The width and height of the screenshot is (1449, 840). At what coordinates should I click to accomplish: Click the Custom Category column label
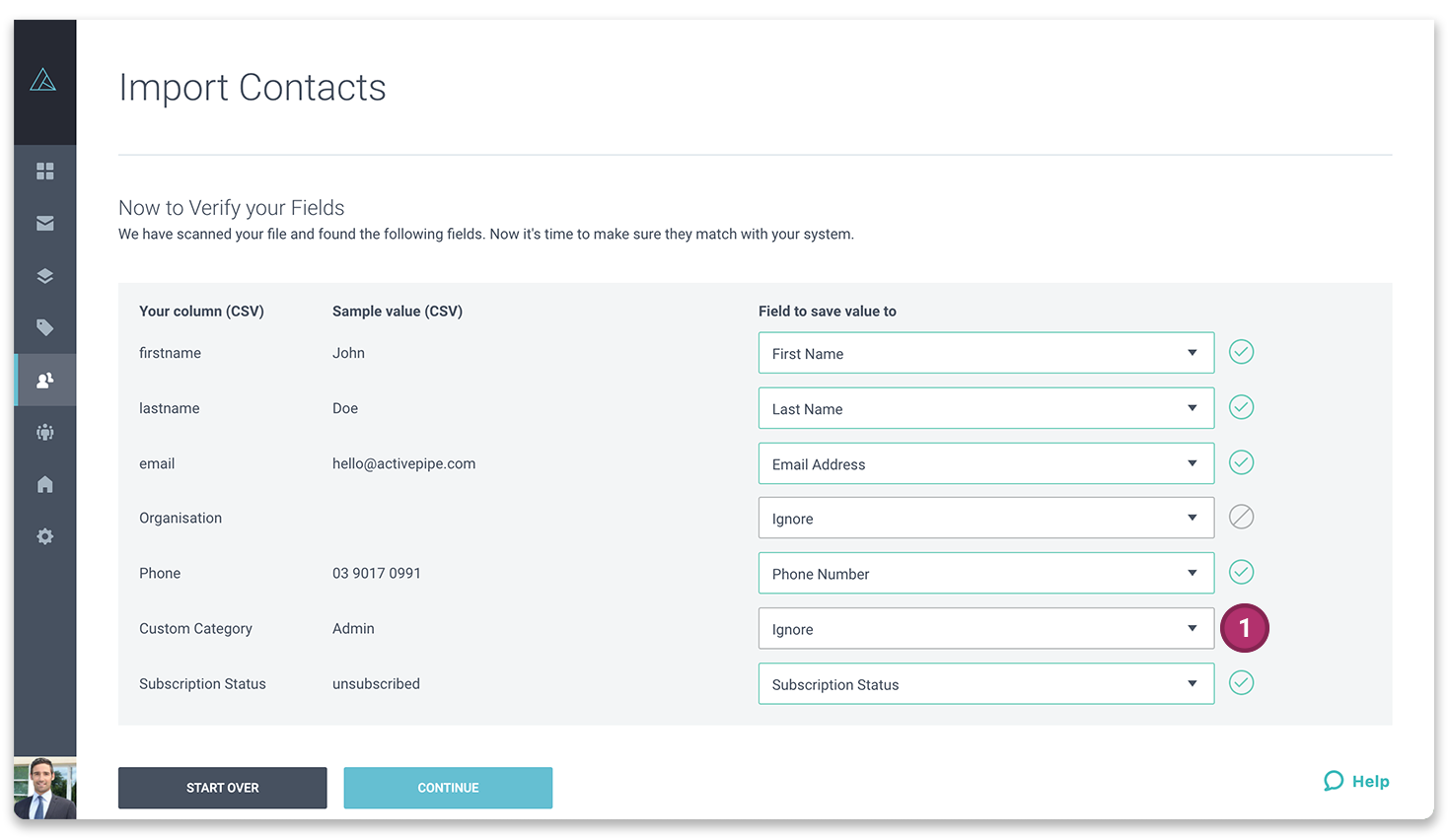pos(195,629)
